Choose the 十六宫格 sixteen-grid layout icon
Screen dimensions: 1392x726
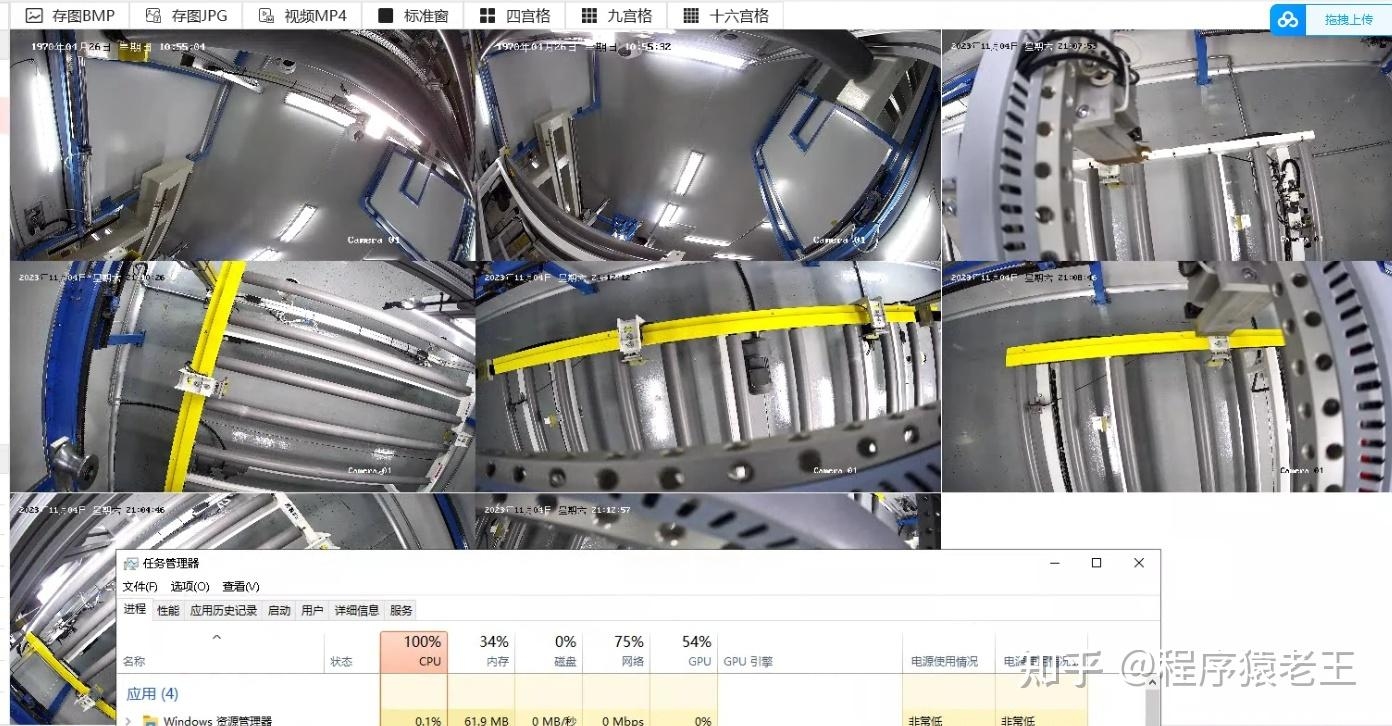691,16
